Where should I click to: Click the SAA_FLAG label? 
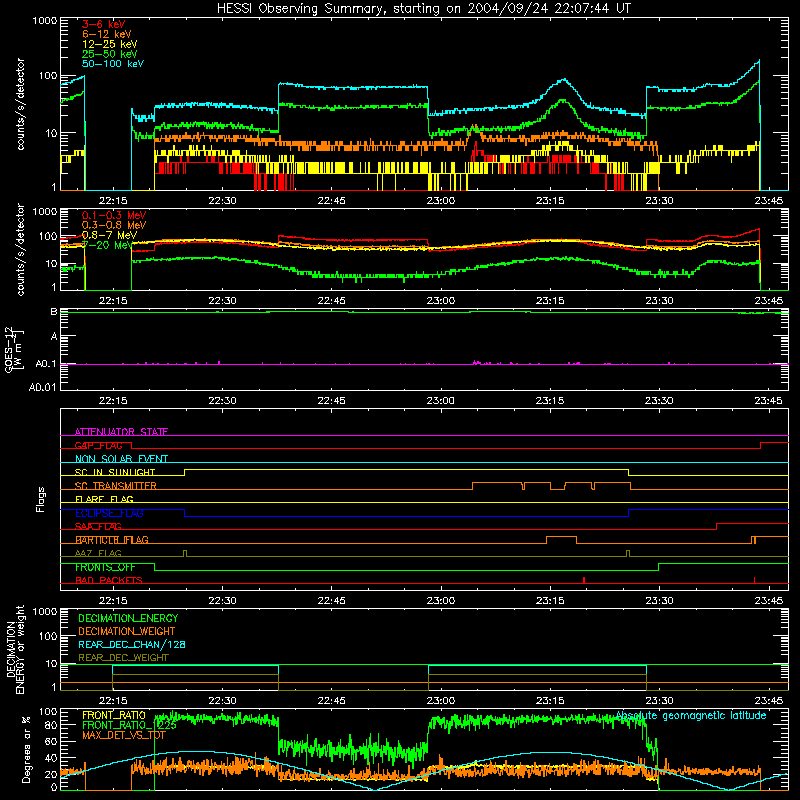pos(98,526)
